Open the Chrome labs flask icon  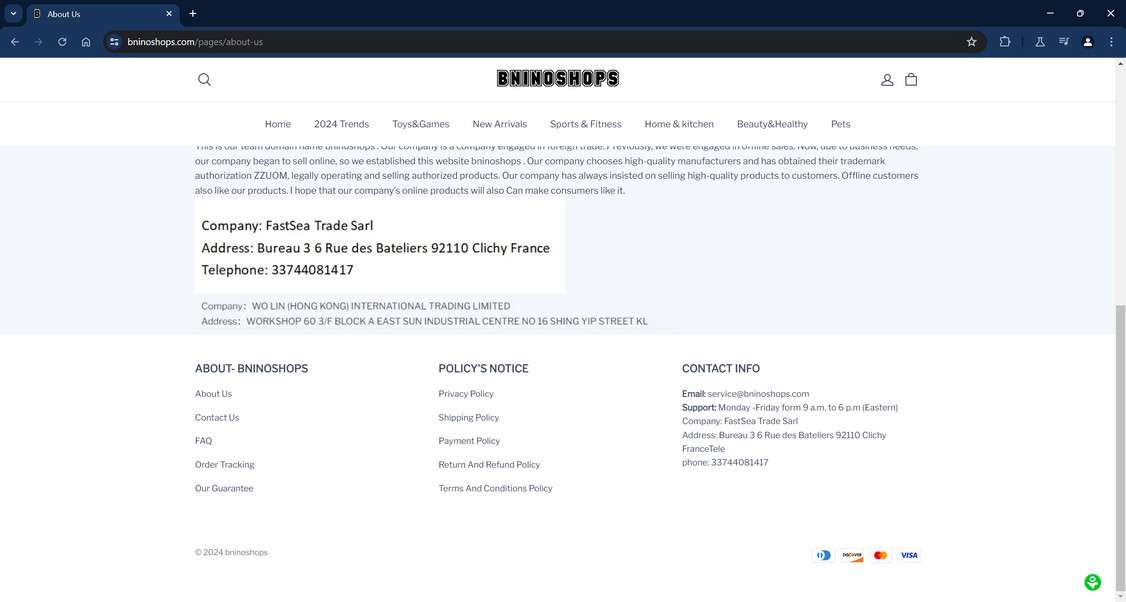click(x=1039, y=42)
